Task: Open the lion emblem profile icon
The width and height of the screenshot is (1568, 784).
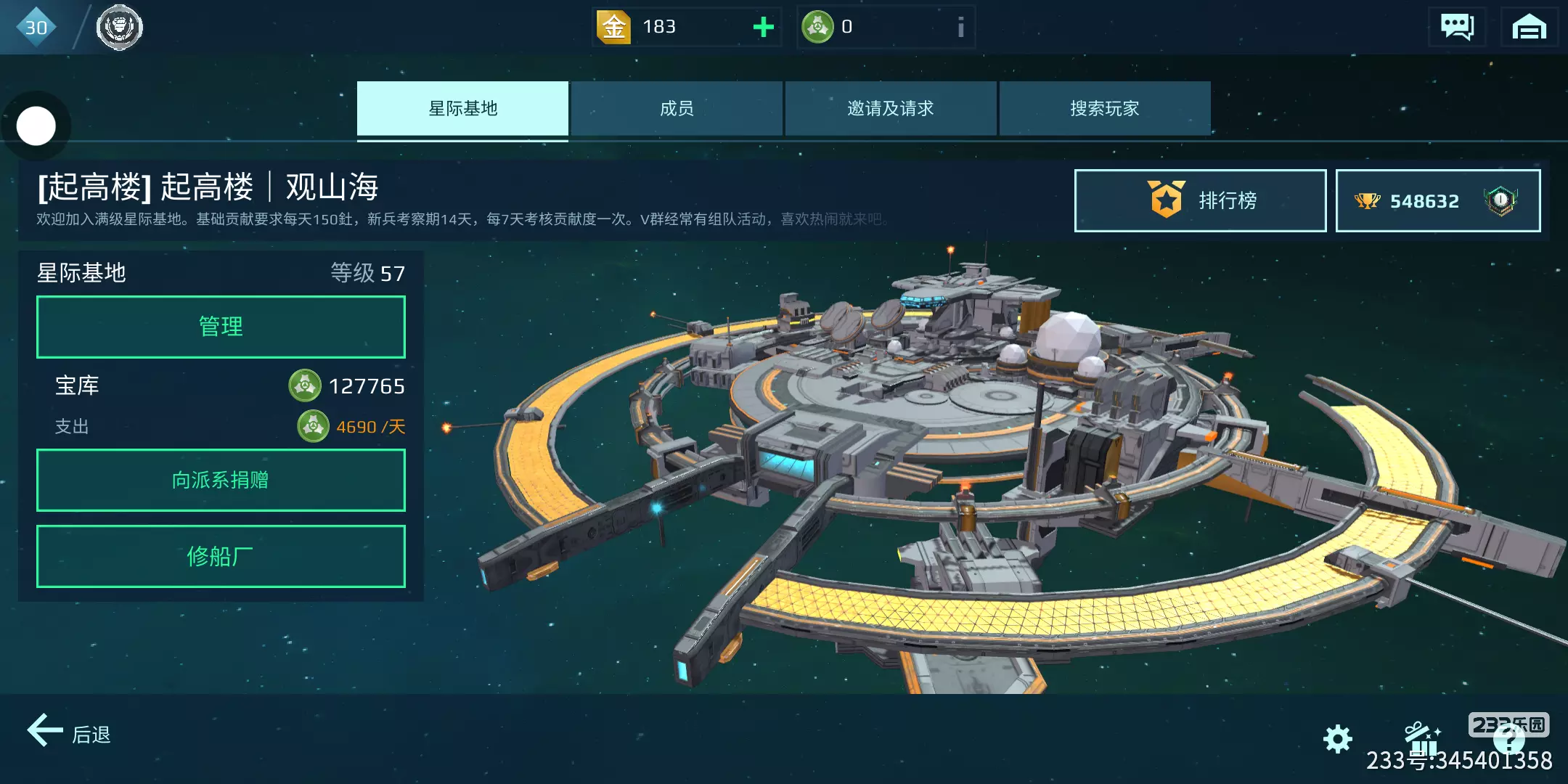Action: [x=120, y=28]
